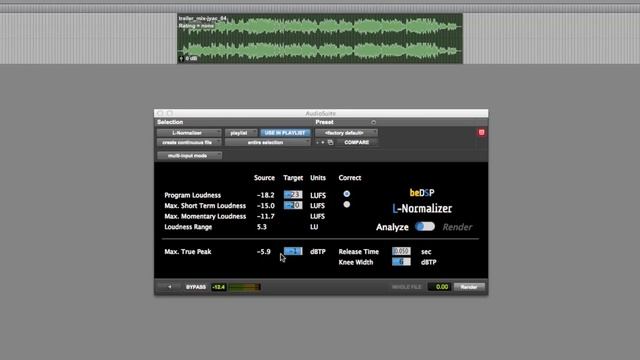Open the L-Normalizer plug-in selector dropdown
The height and width of the screenshot is (360, 640).
click(189, 133)
